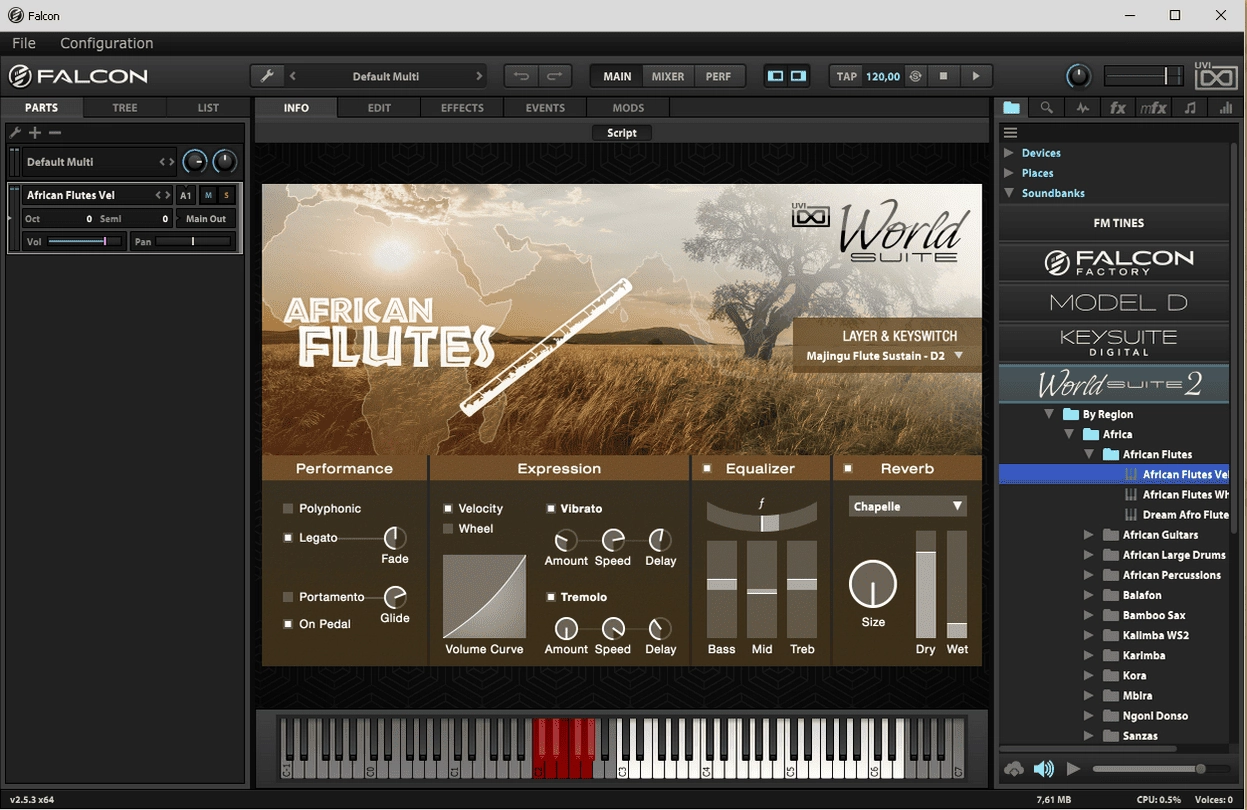Switch to the LIST tab
This screenshot has height=810, width=1247.
pos(208,108)
